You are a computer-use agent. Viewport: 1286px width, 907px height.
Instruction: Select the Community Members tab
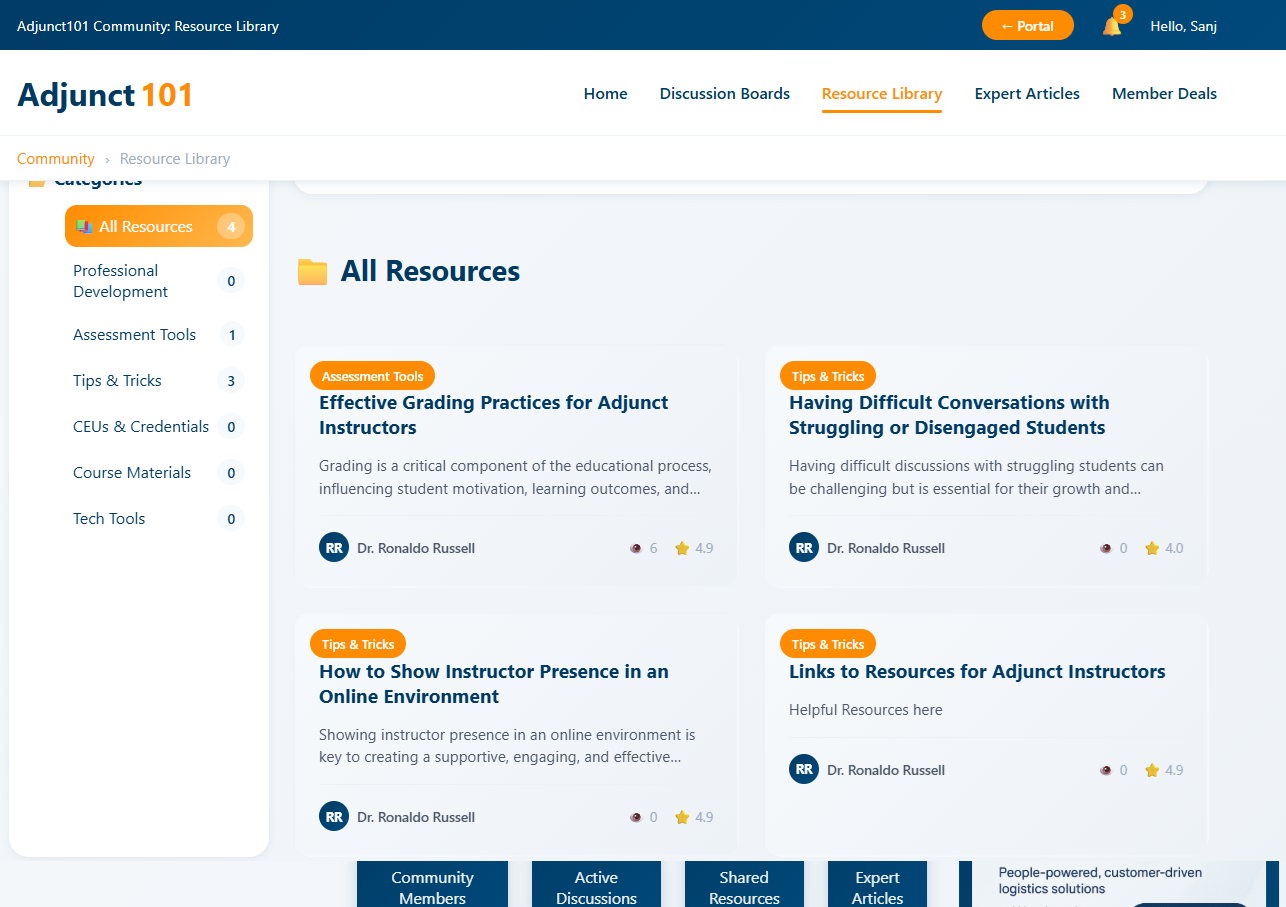[432, 884]
